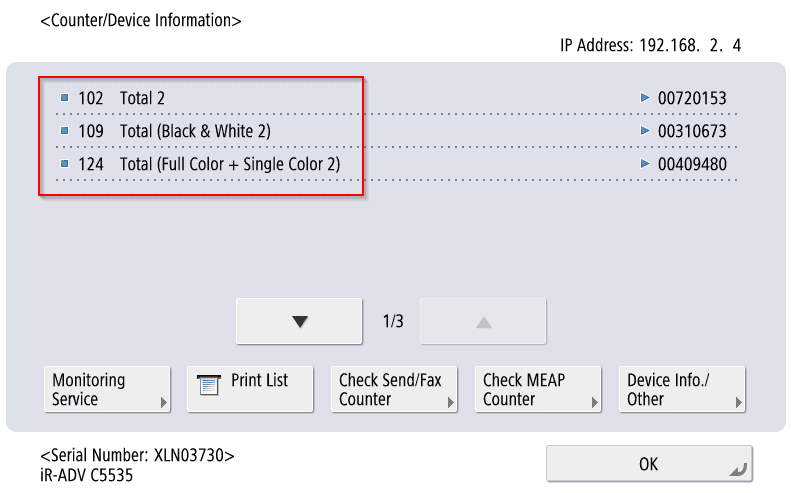Screen dimensions: 791x493
Task: Open the Monitoring Service submenu
Action: coord(107,390)
